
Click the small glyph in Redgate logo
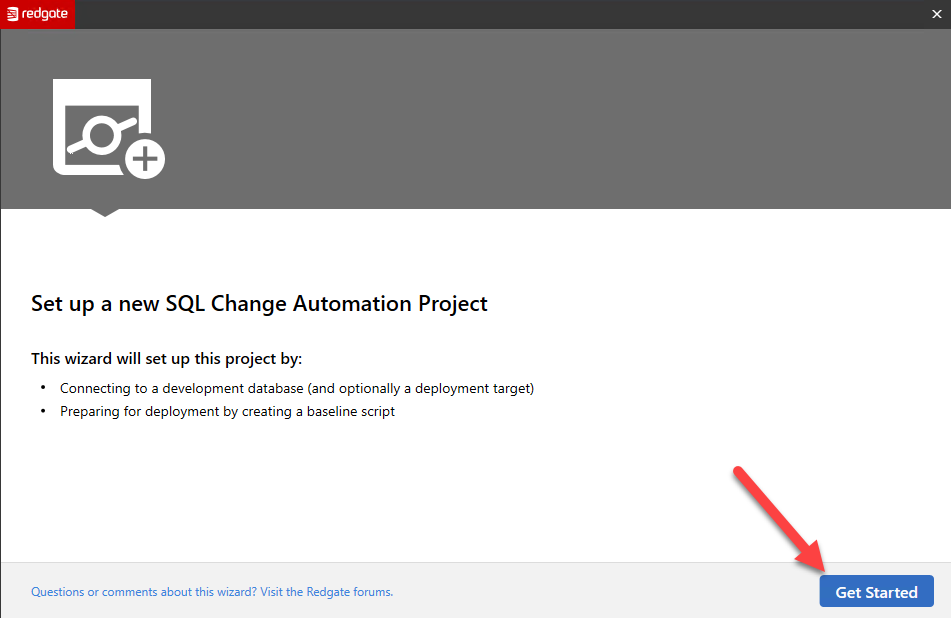[13, 14]
